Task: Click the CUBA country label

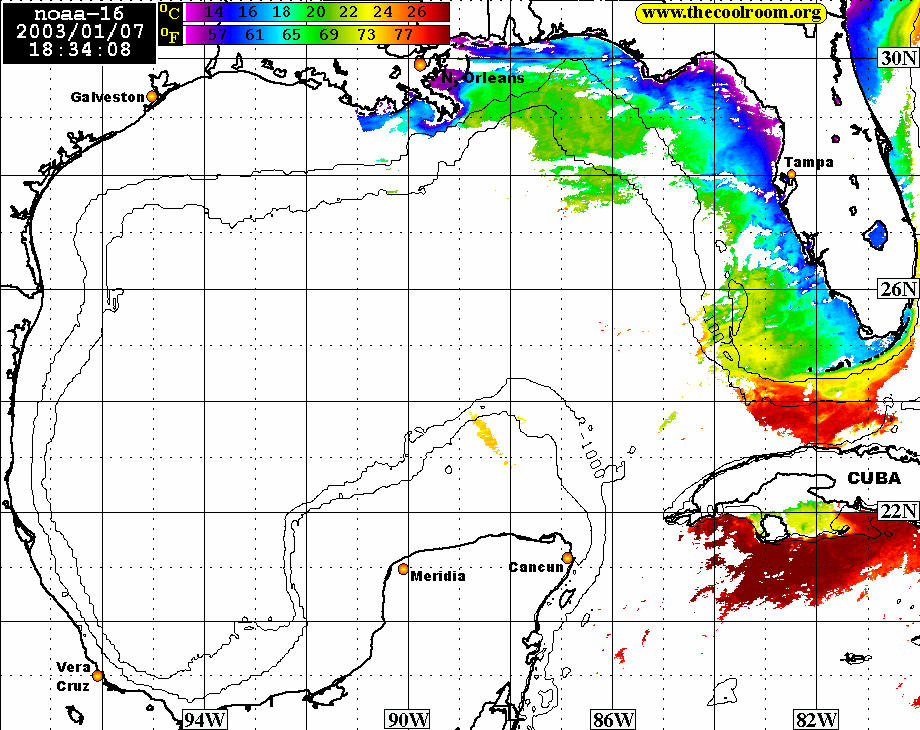Action: [x=874, y=478]
